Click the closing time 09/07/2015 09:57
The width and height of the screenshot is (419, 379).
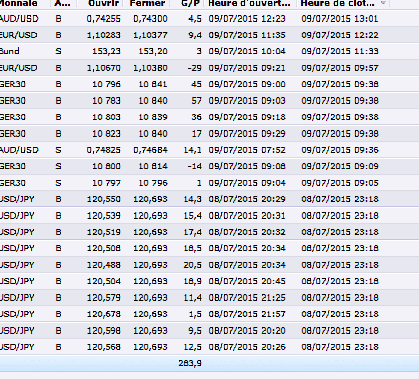340,68
